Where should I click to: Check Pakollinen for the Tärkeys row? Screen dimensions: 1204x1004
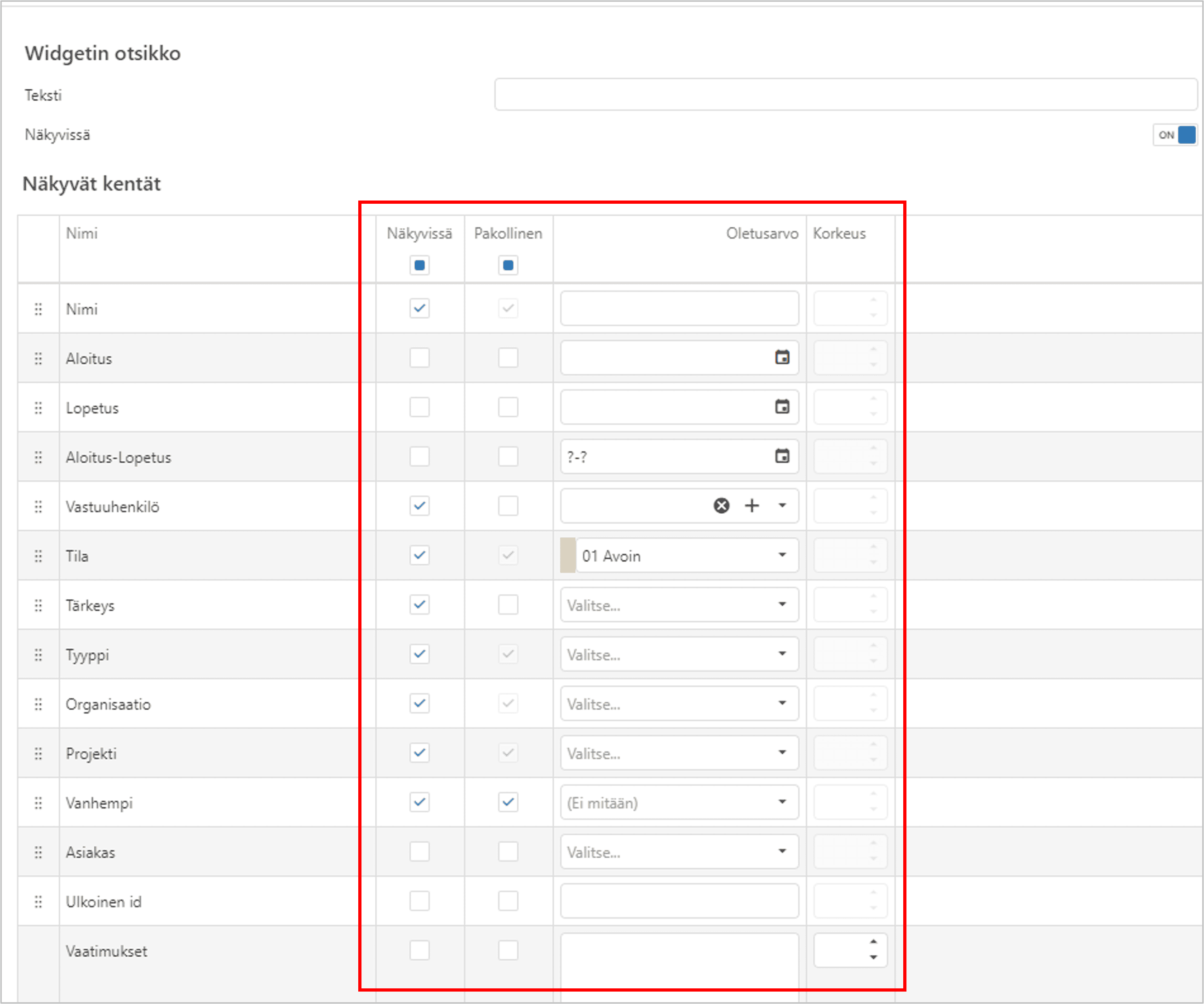[508, 604]
